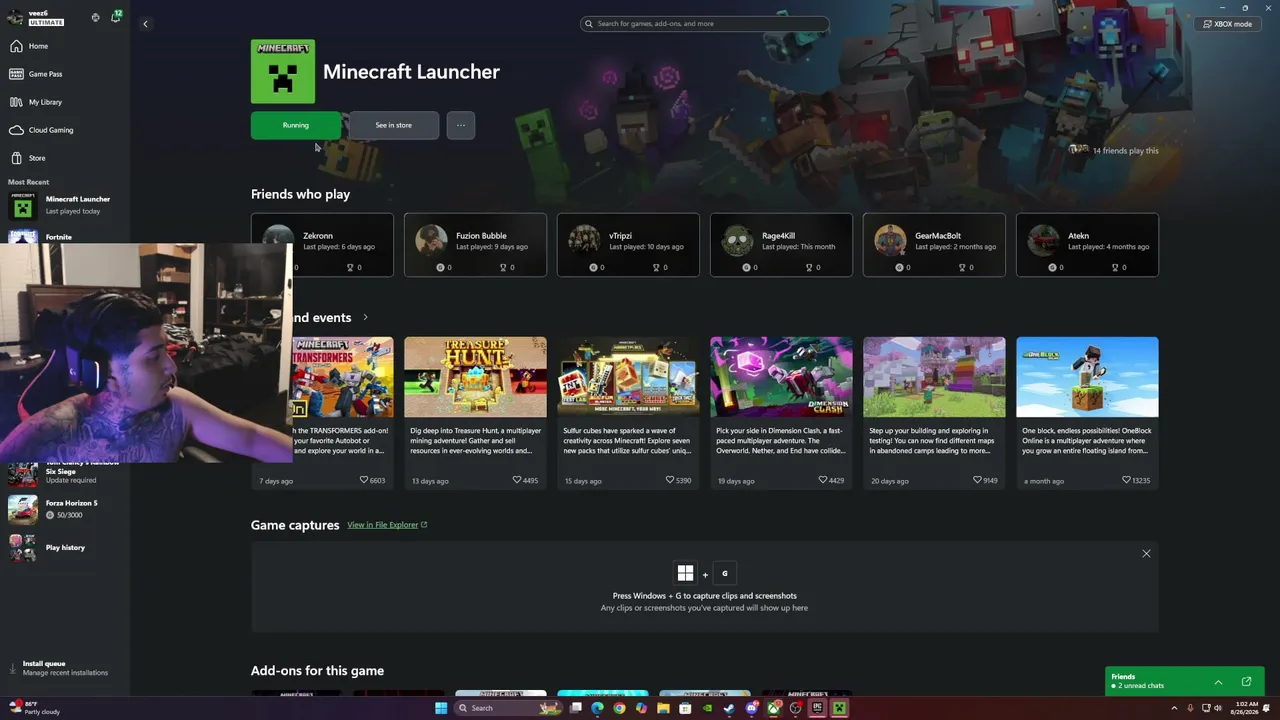This screenshot has width=1280, height=720.
Task: Open Microsoft Store from the taskbar
Action: click(x=685, y=709)
